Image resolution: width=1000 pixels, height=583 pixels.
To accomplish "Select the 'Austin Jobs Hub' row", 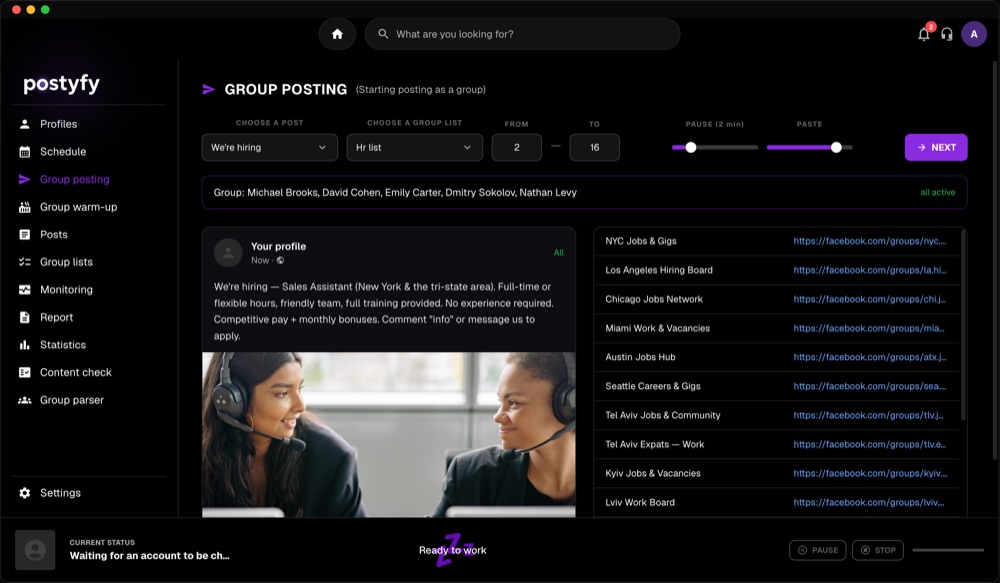I will 776,357.
